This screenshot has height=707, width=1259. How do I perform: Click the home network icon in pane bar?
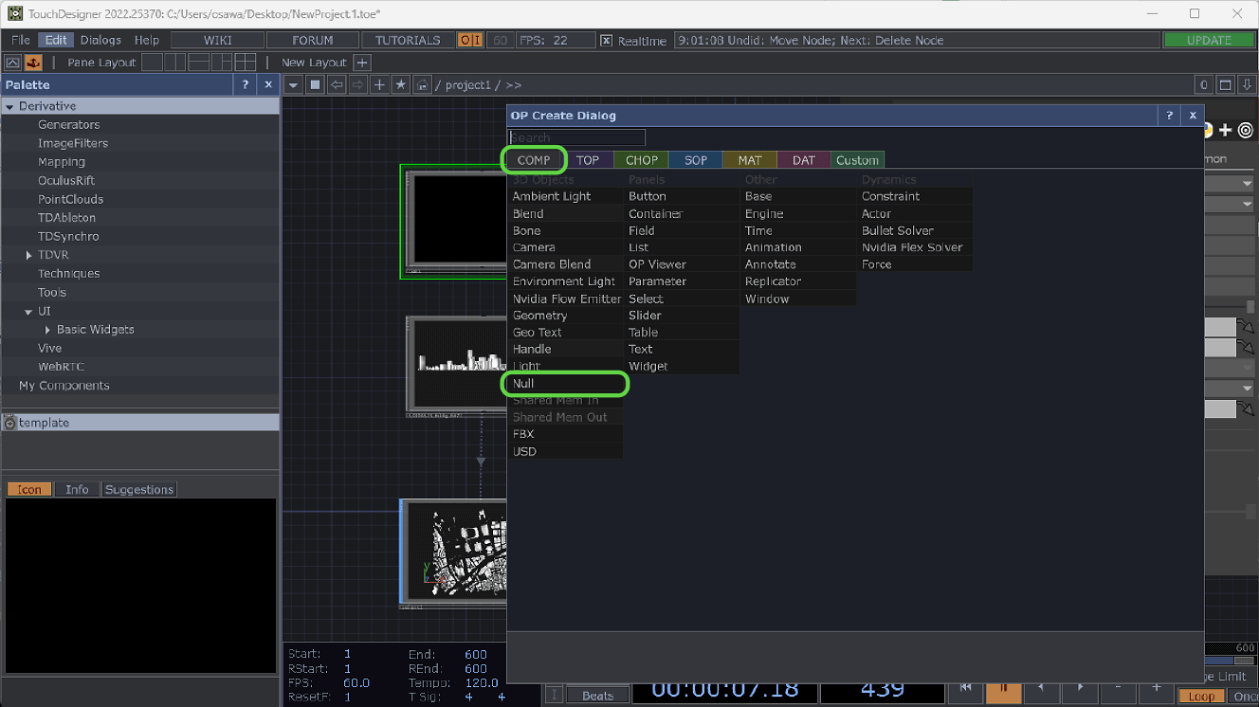coord(422,85)
